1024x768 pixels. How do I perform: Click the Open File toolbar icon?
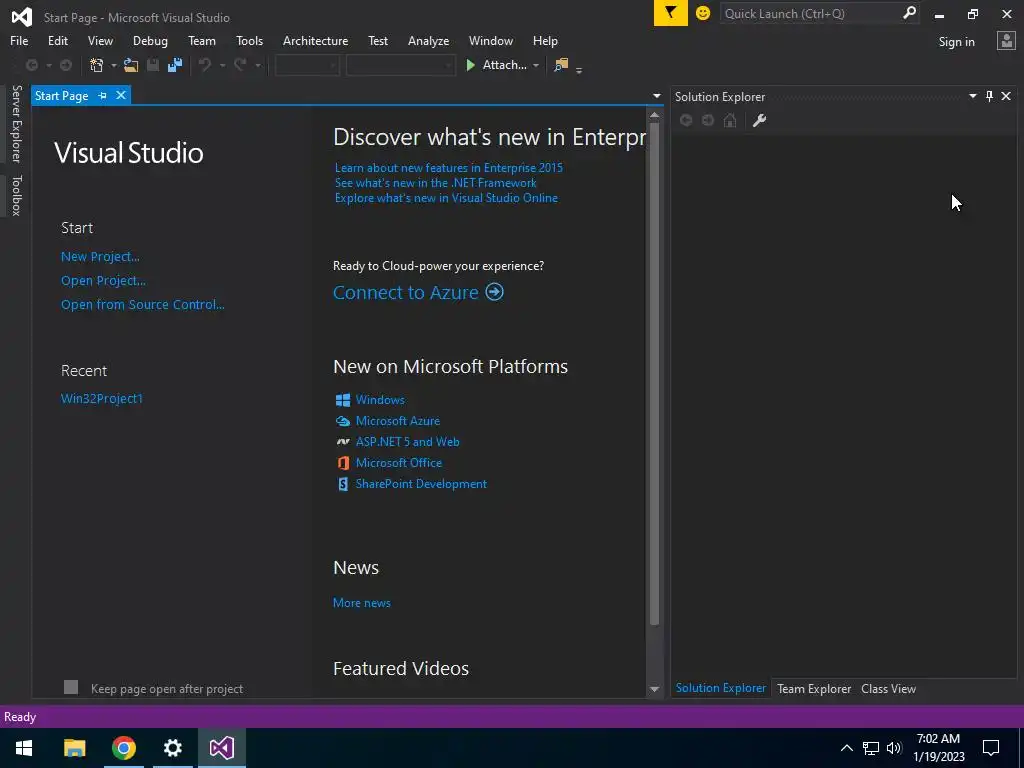(x=131, y=65)
